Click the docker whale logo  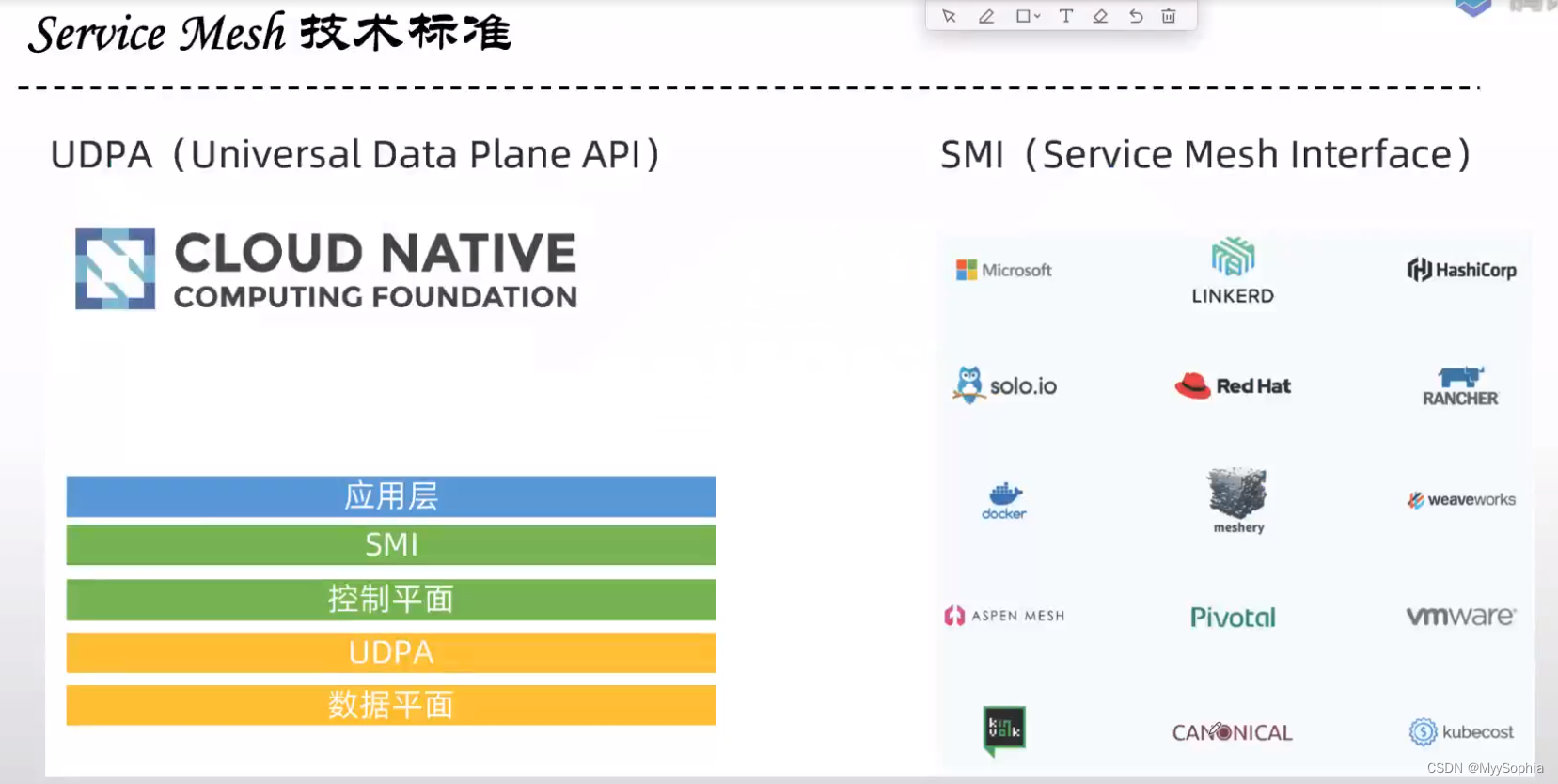coord(1004,501)
